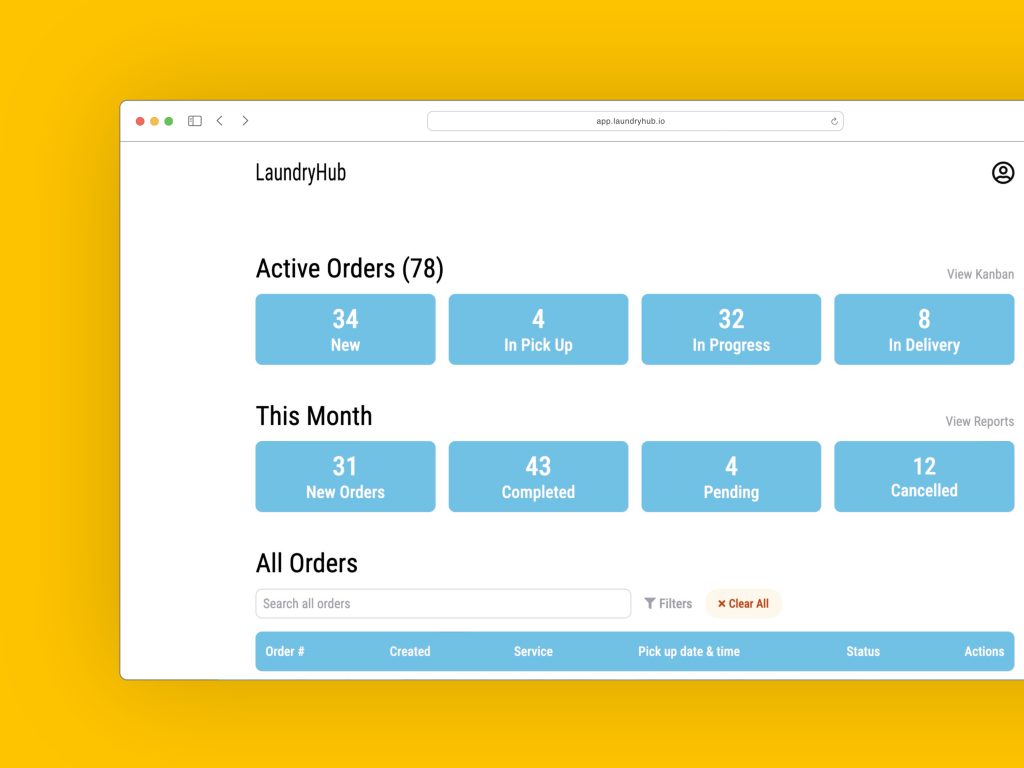Go forward using browser forward arrow
The height and width of the screenshot is (768, 1024).
pyautogui.click(x=245, y=121)
